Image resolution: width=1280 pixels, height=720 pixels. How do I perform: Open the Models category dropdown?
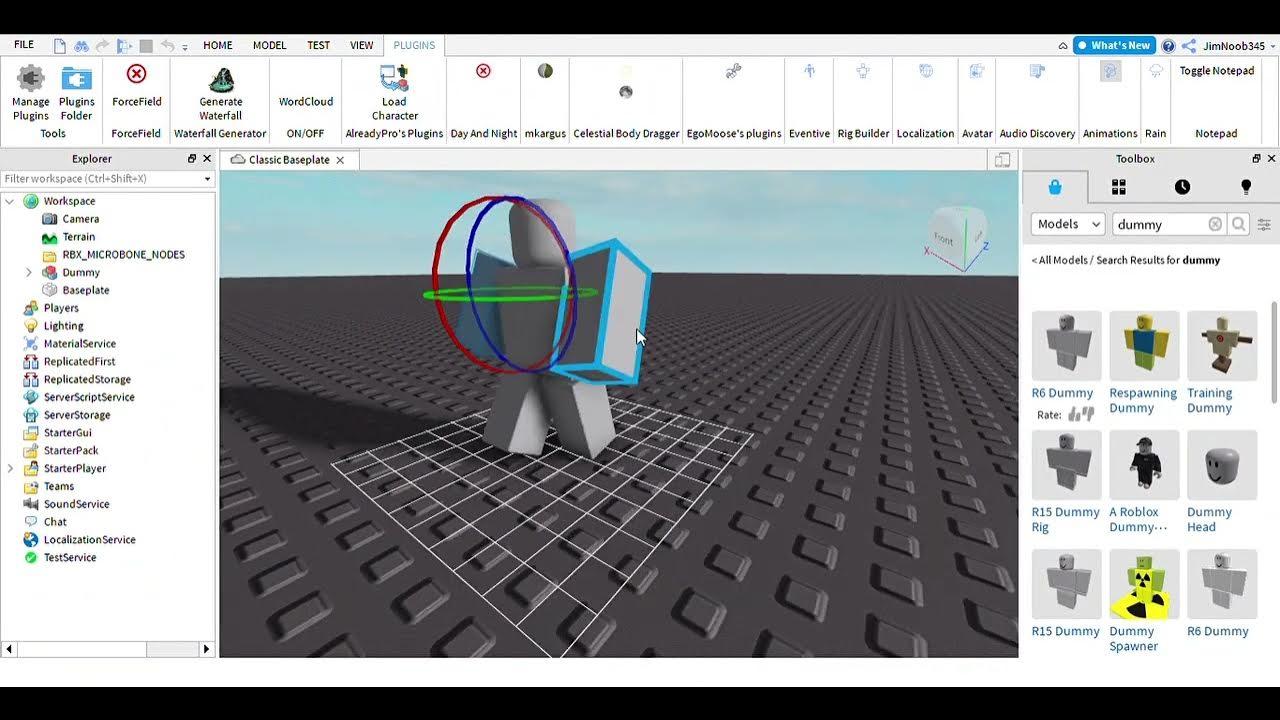pos(1067,224)
